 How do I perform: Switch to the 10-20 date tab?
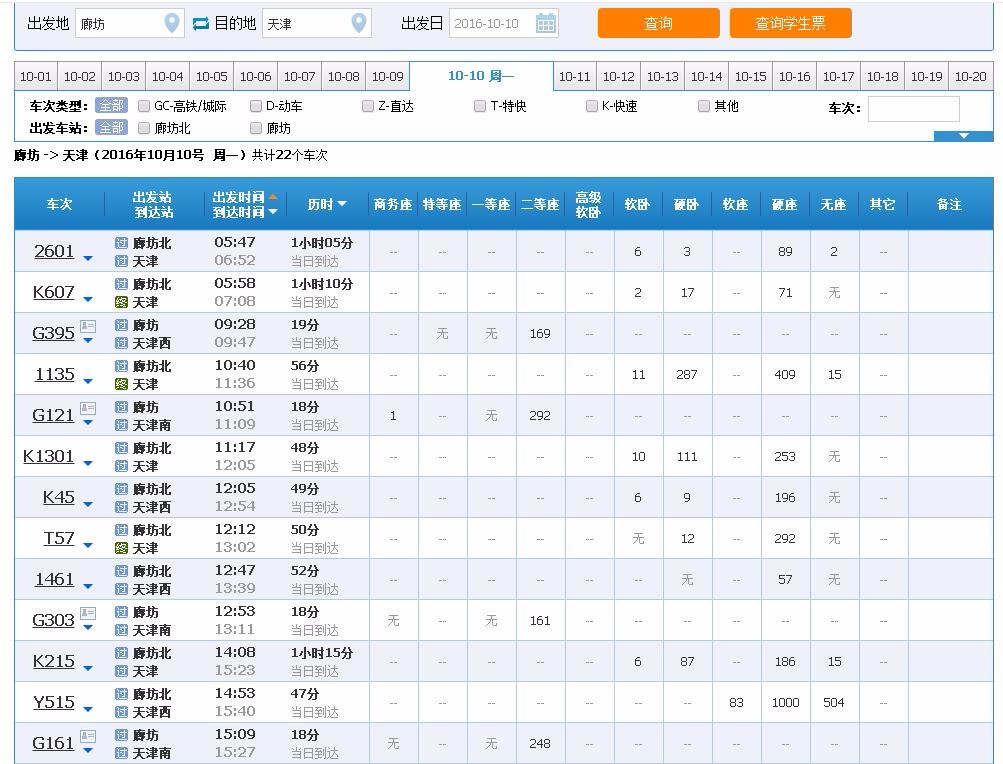click(x=970, y=76)
